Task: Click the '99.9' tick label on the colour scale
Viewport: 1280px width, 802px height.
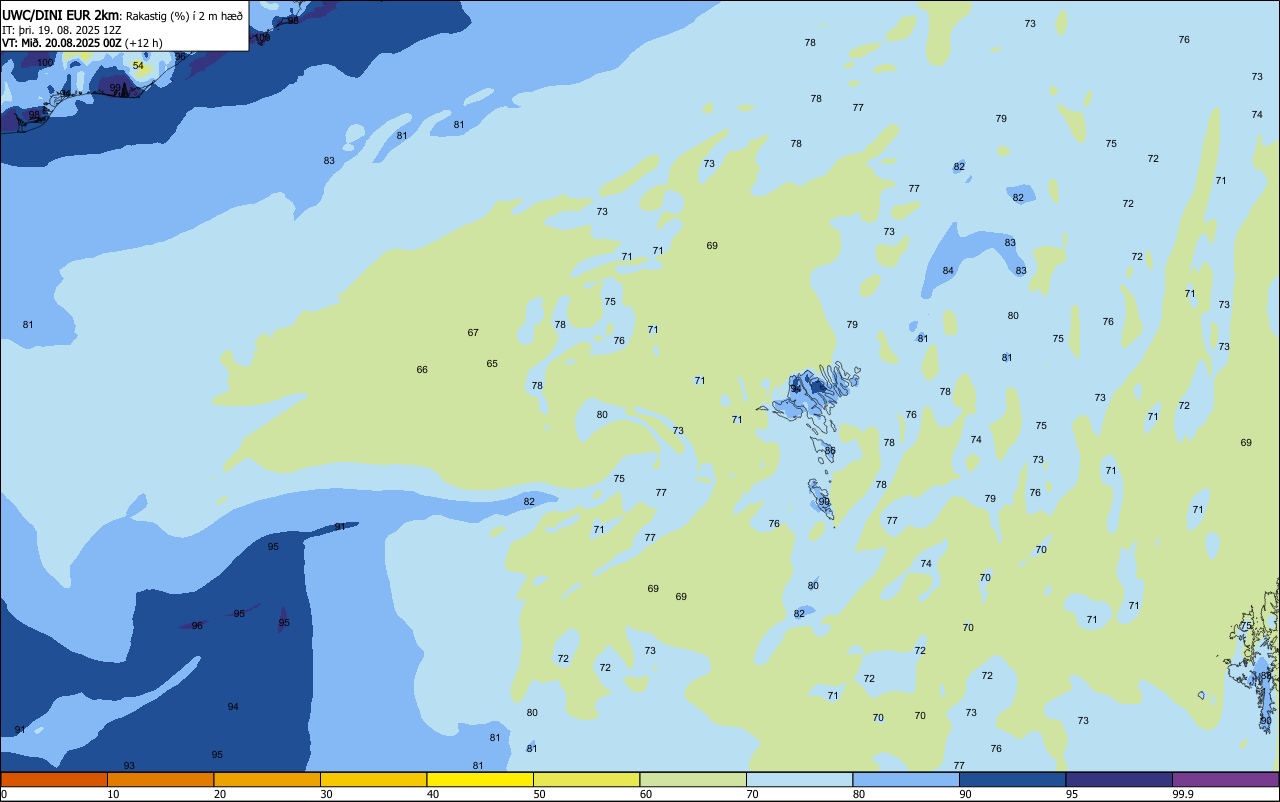Action: coord(1183,794)
